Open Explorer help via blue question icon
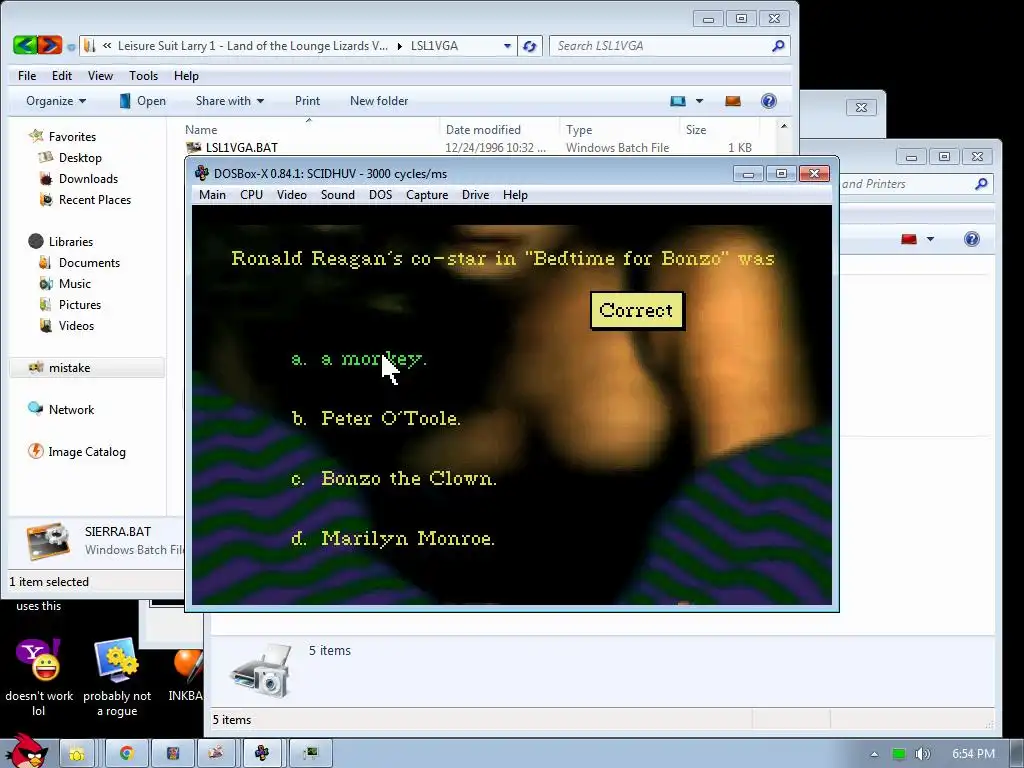Viewport: 1024px width, 768px height. click(x=769, y=101)
